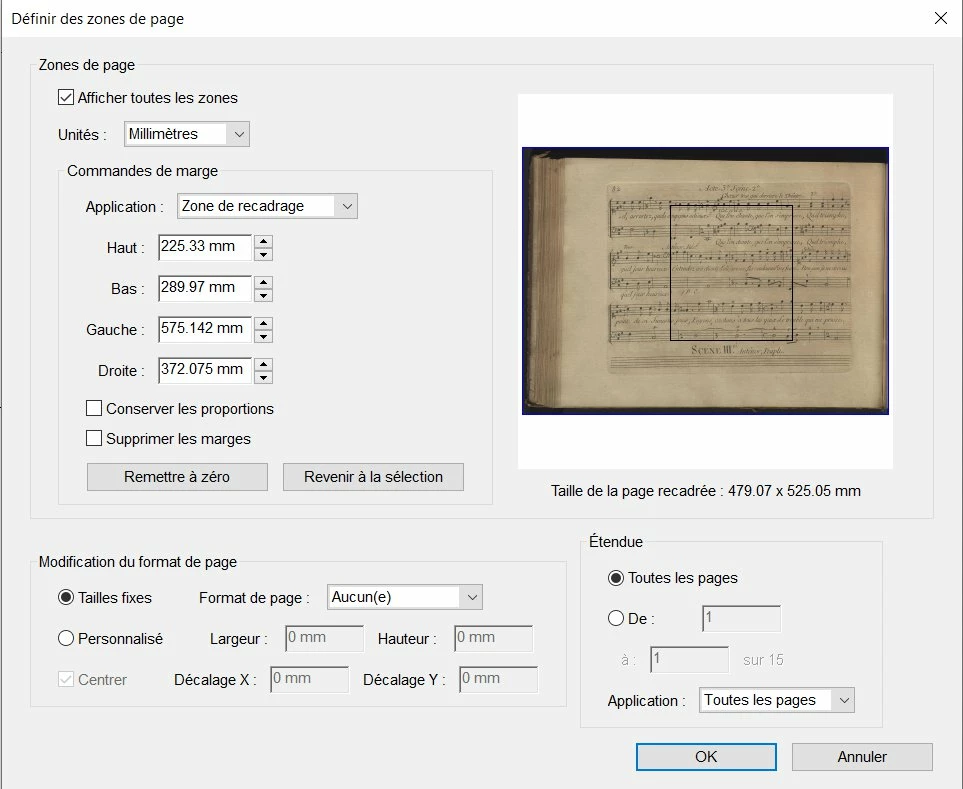Uncheck Afficher toutes les zones checkbox
963x789 pixels.
pyautogui.click(x=66, y=97)
